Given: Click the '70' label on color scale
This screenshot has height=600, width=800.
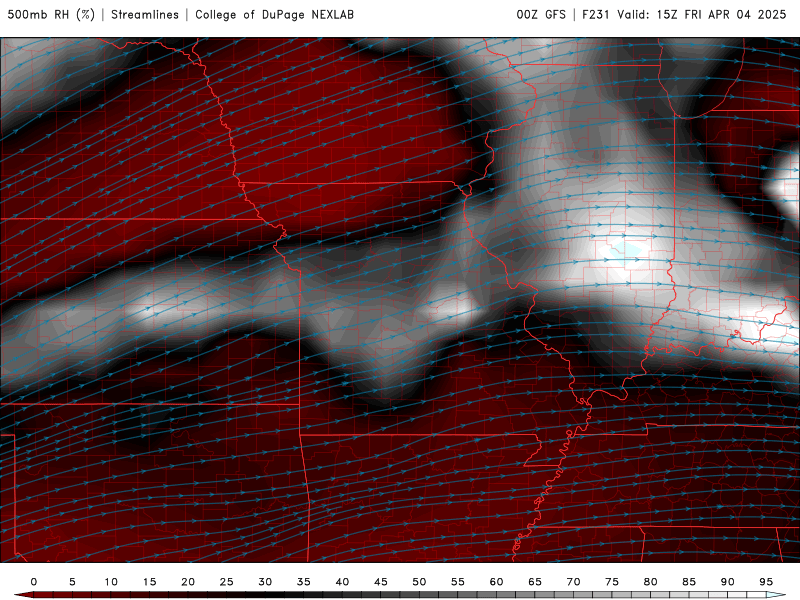Looking at the screenshot, I should [x=573, y=582].
